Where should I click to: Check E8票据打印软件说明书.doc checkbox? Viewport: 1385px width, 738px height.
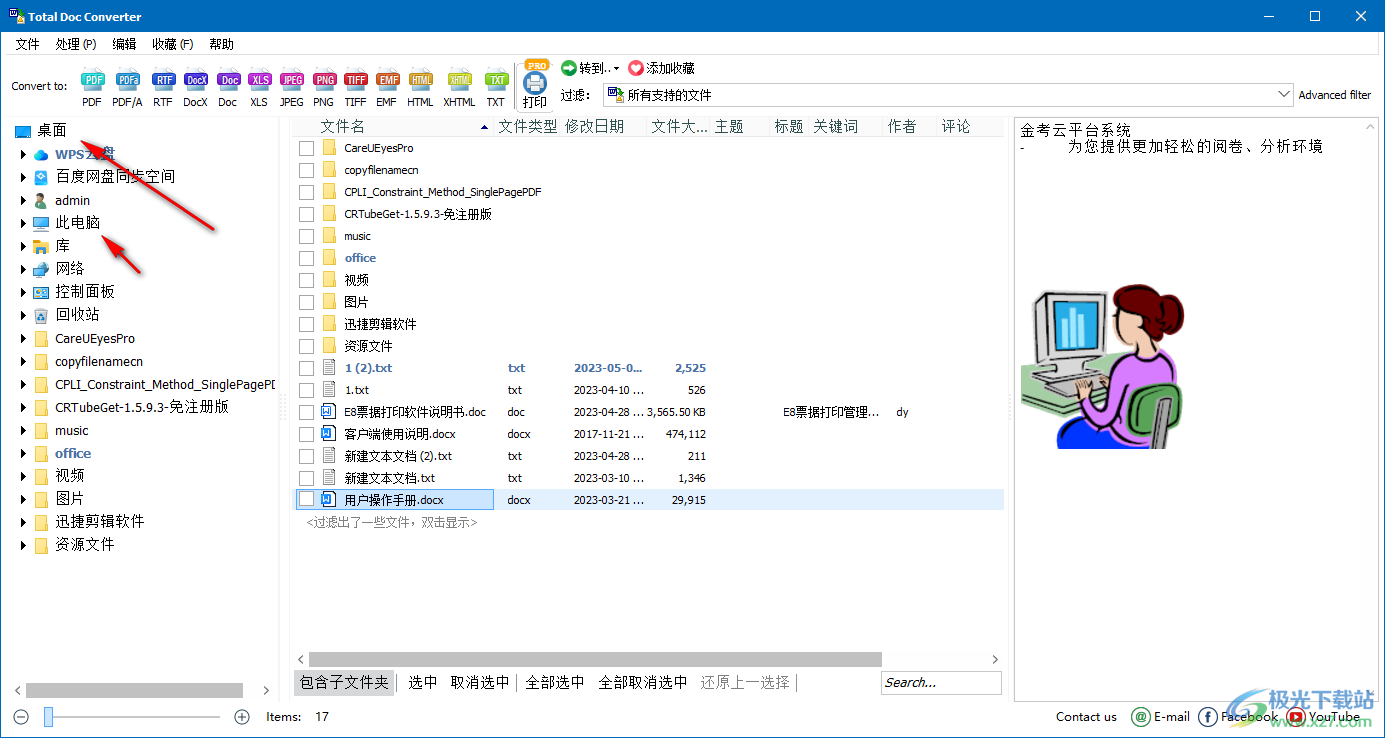pos(307,412)
